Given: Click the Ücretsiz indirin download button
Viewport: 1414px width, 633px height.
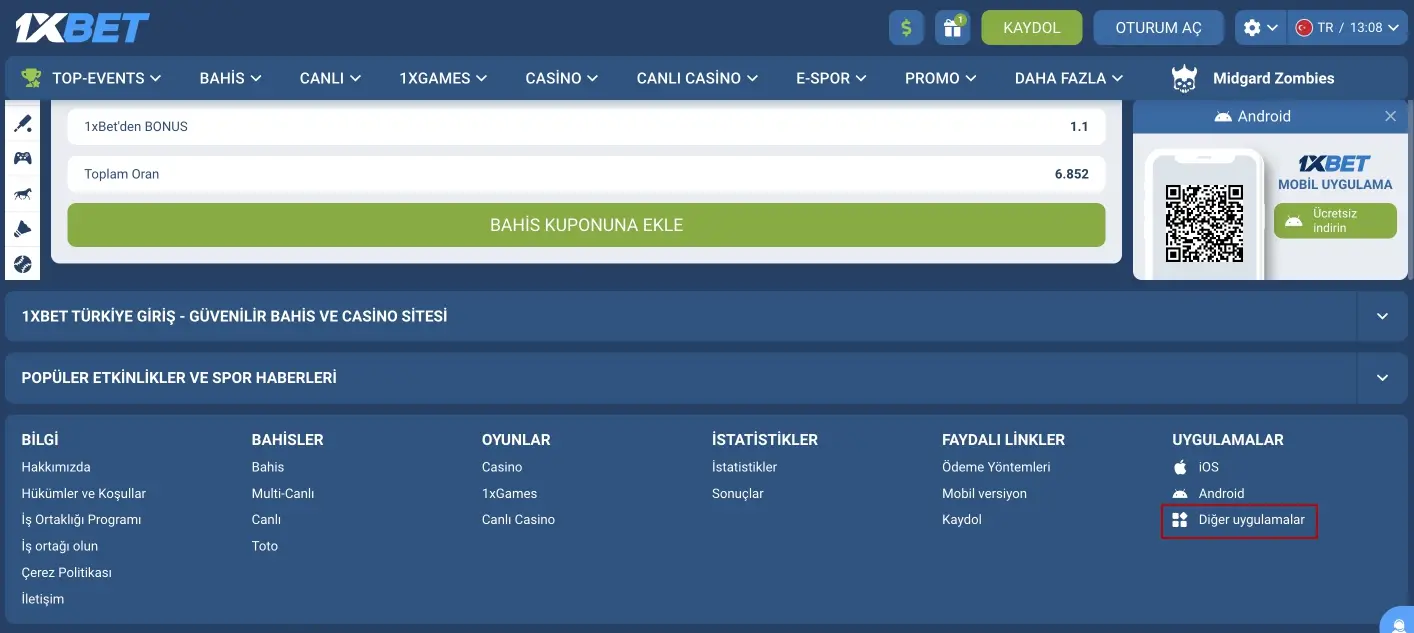Looking at the screenshot, I should 1335,221.
